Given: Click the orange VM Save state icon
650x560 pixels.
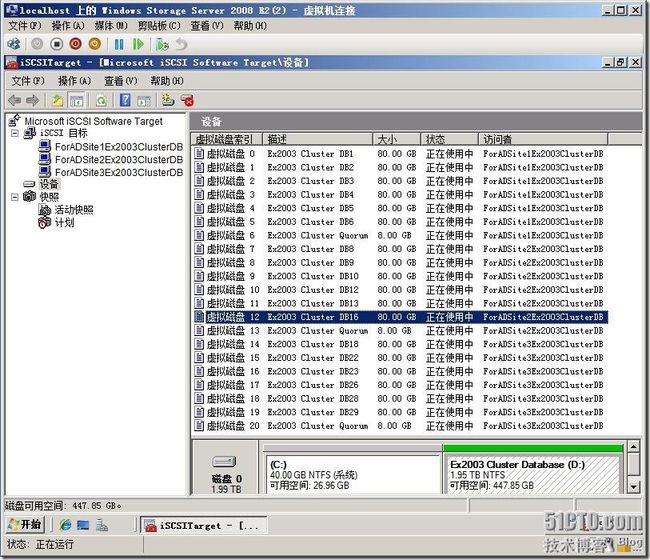Looking at the screenshot, I should (95, 44).
